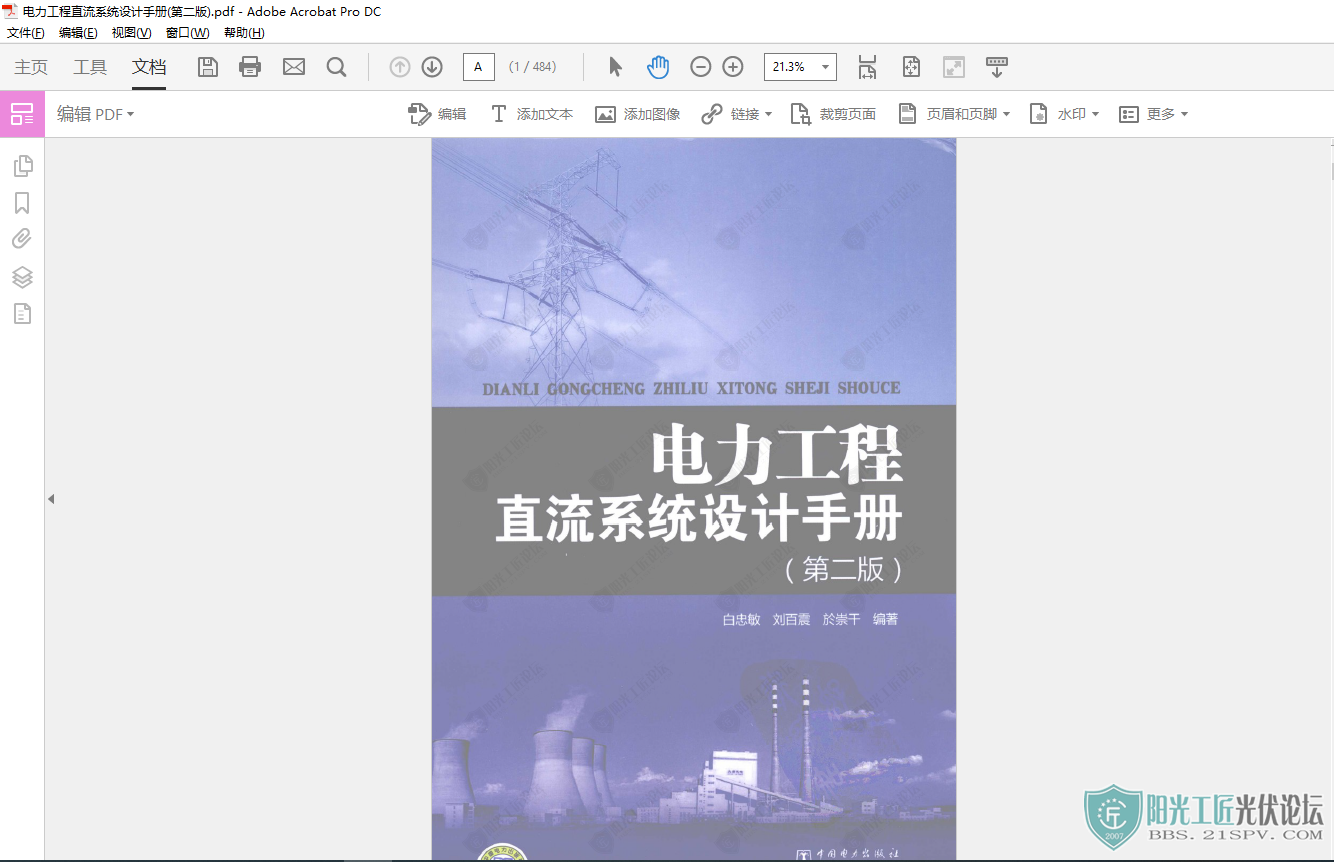The image size is (1334, 862).
Task: Open the 链接 link dropdown
Action: (737, 114)
